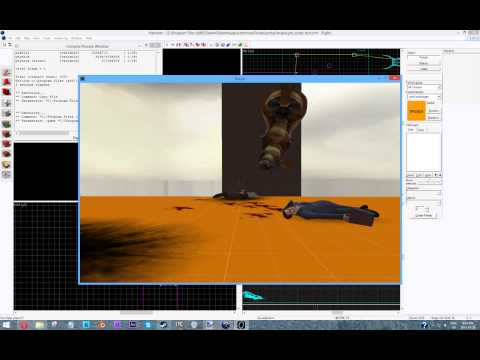The width and height of the screenshot is (480, 360).
Task: Open the Current texture dropdown
Action: 424,97
